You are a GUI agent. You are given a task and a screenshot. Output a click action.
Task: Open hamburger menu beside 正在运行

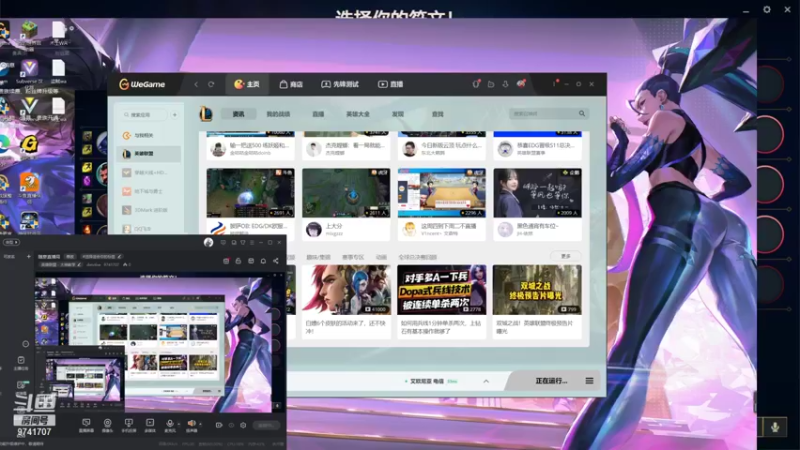[x=589, y=381]
